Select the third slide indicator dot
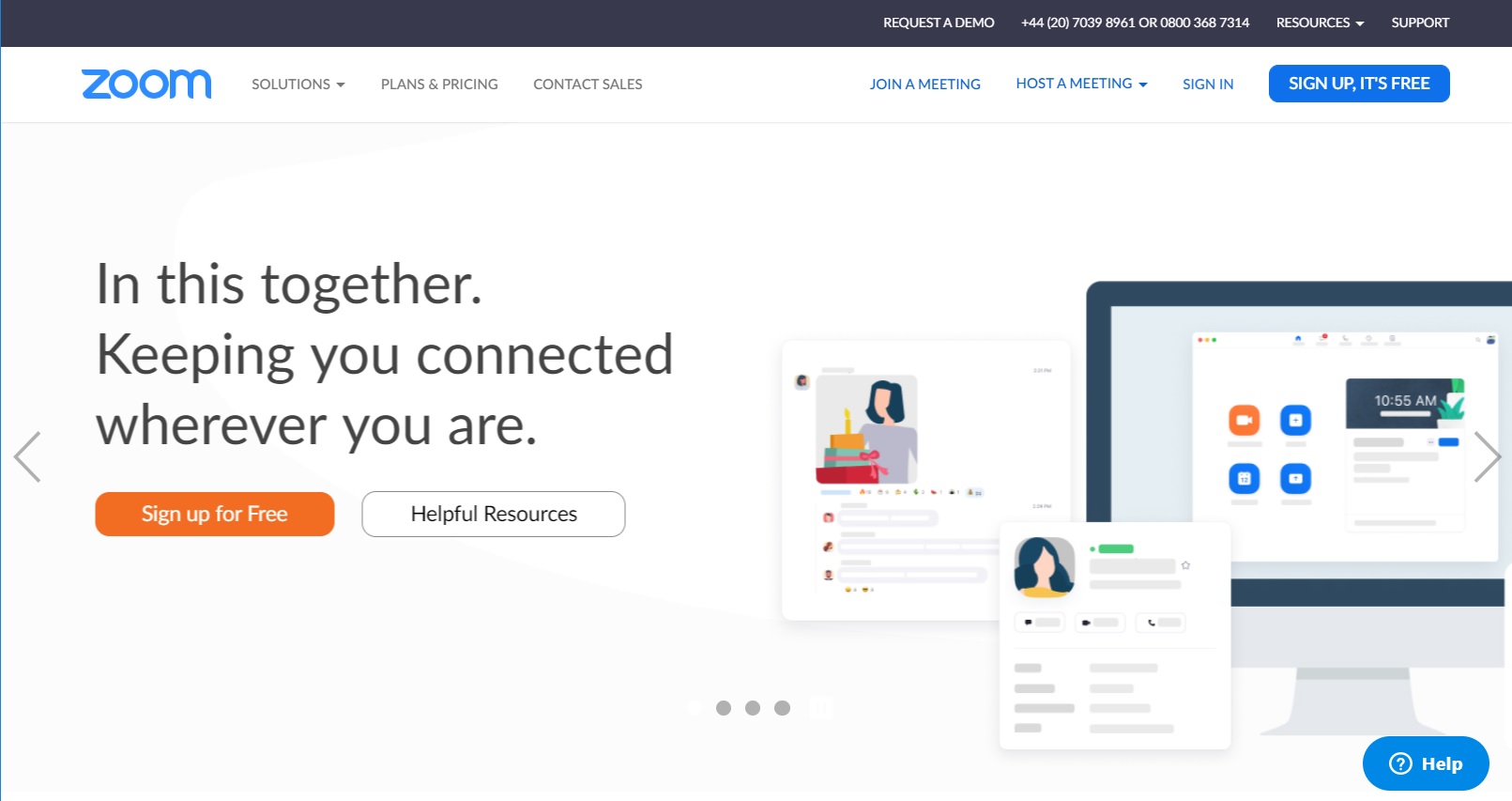Viewport: 1512px width, 801px height. pyautogui.click(x=753, y=708)
